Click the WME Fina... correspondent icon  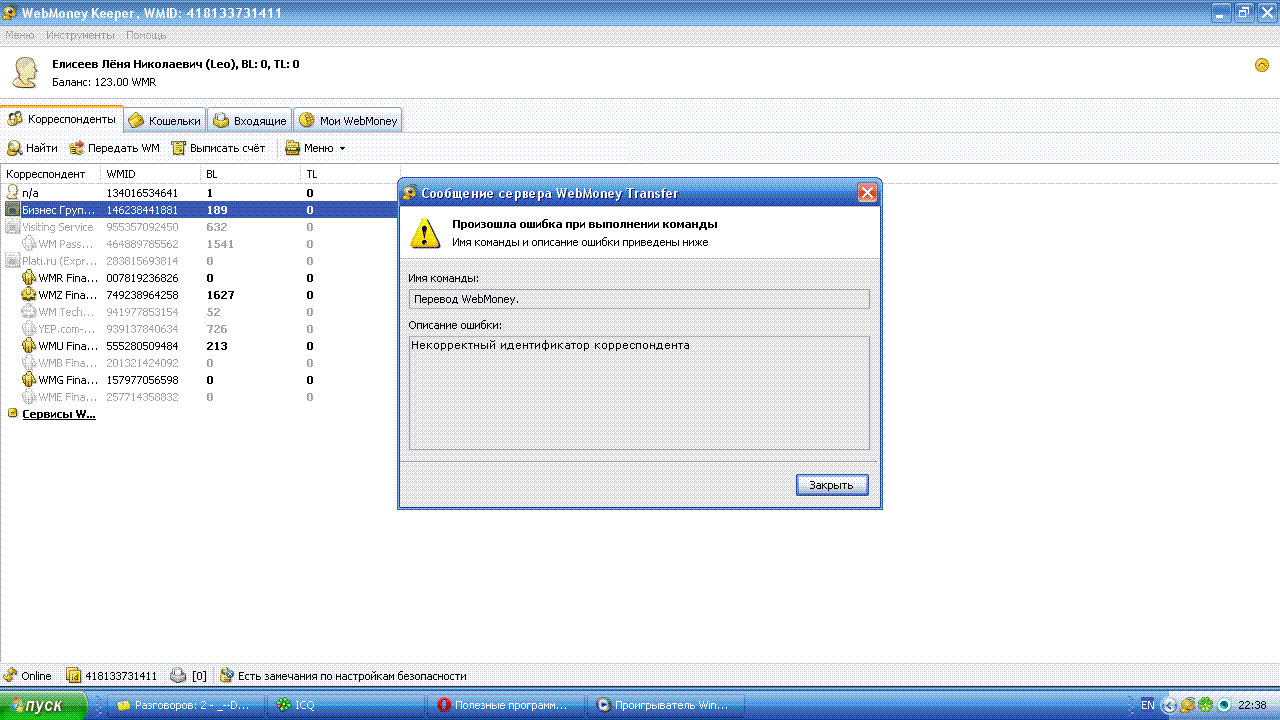click(x=29, y=397)
